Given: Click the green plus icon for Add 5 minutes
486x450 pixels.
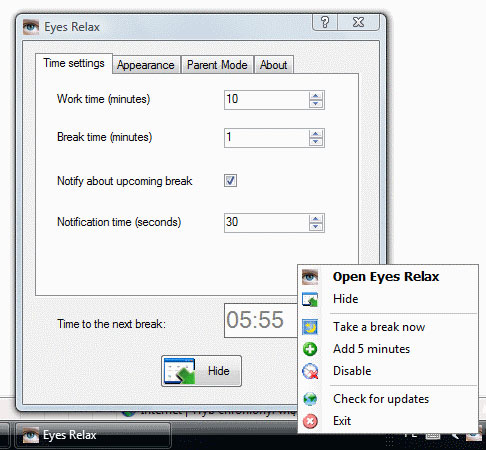Looking at the screenshot, I should 310,349.
